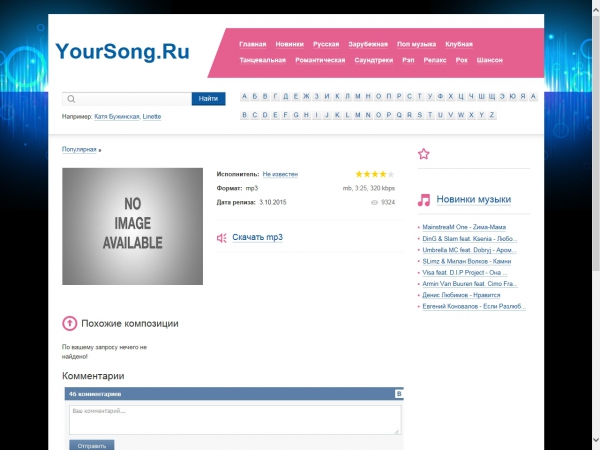
Task: Select Latin letter J in alphabet index
Action: point(327,115)
